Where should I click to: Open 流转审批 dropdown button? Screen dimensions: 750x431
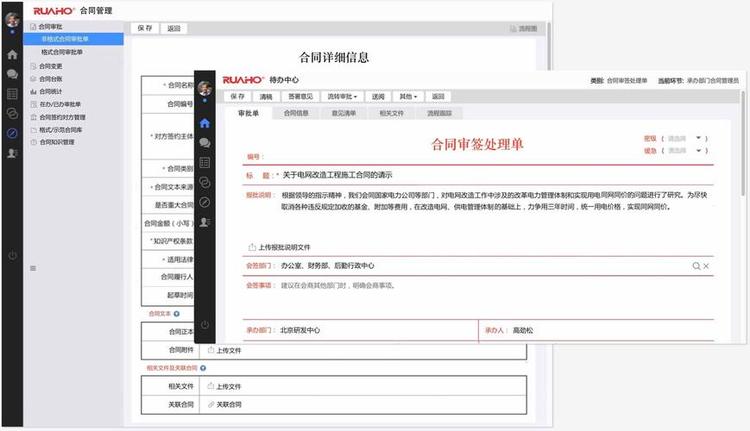point(342,97)
